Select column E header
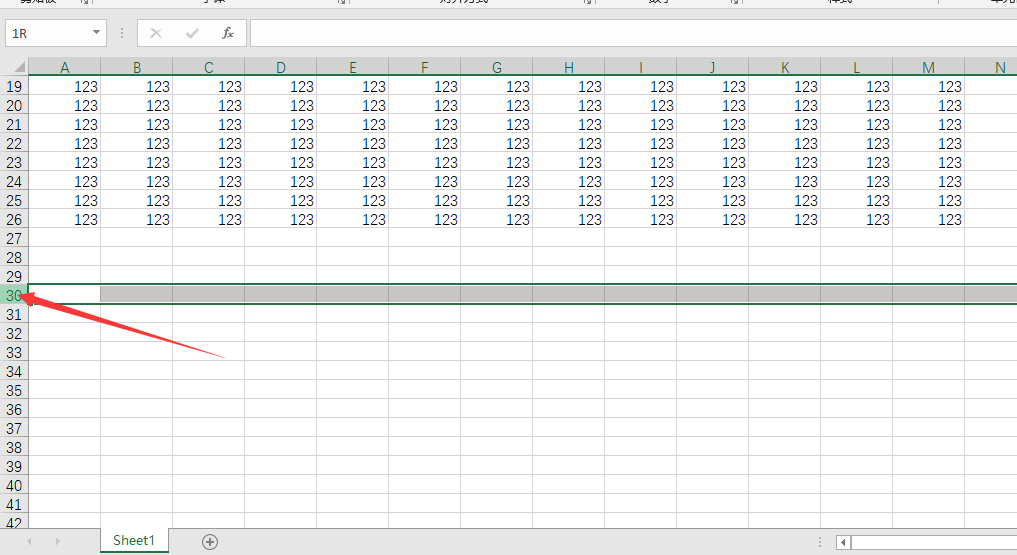This screenshot has height=555, width=1017. (x=353, y=67)
